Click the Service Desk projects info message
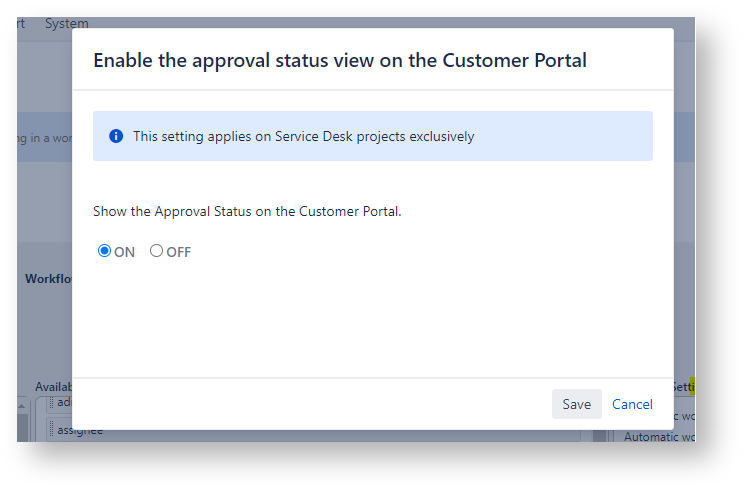The width and height of the screenshot is (744, 490). click(303, 136)
